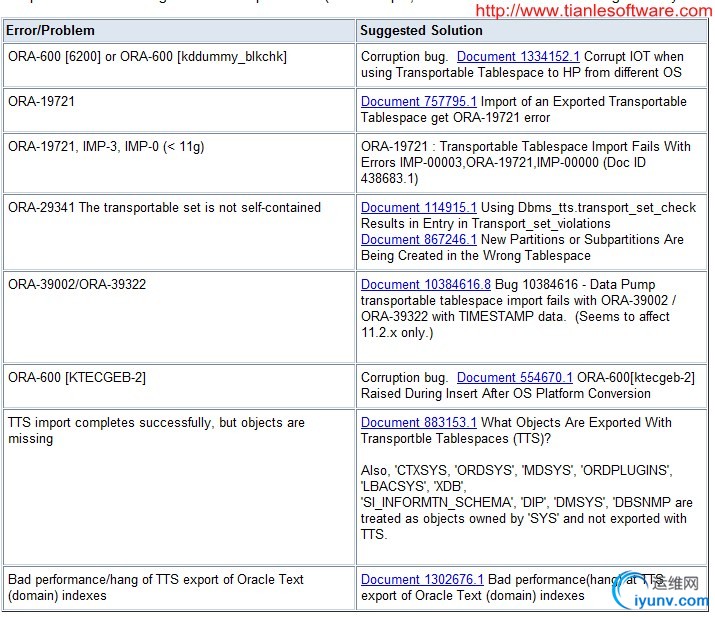Viewport: 715px width, 617px height.
Task: Select ORA-29341 transportable set not self-contained cell
Action: tap(179, 232)
